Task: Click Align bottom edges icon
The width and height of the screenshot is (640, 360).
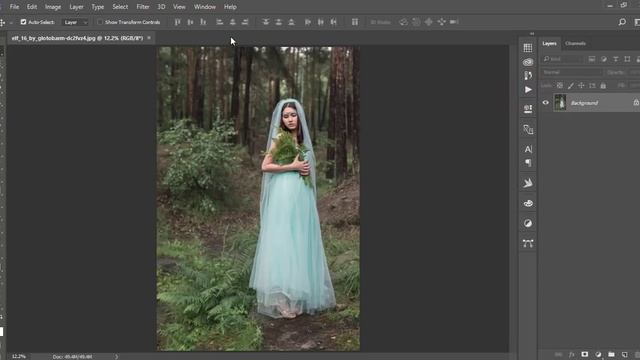Action: [203, 22]
